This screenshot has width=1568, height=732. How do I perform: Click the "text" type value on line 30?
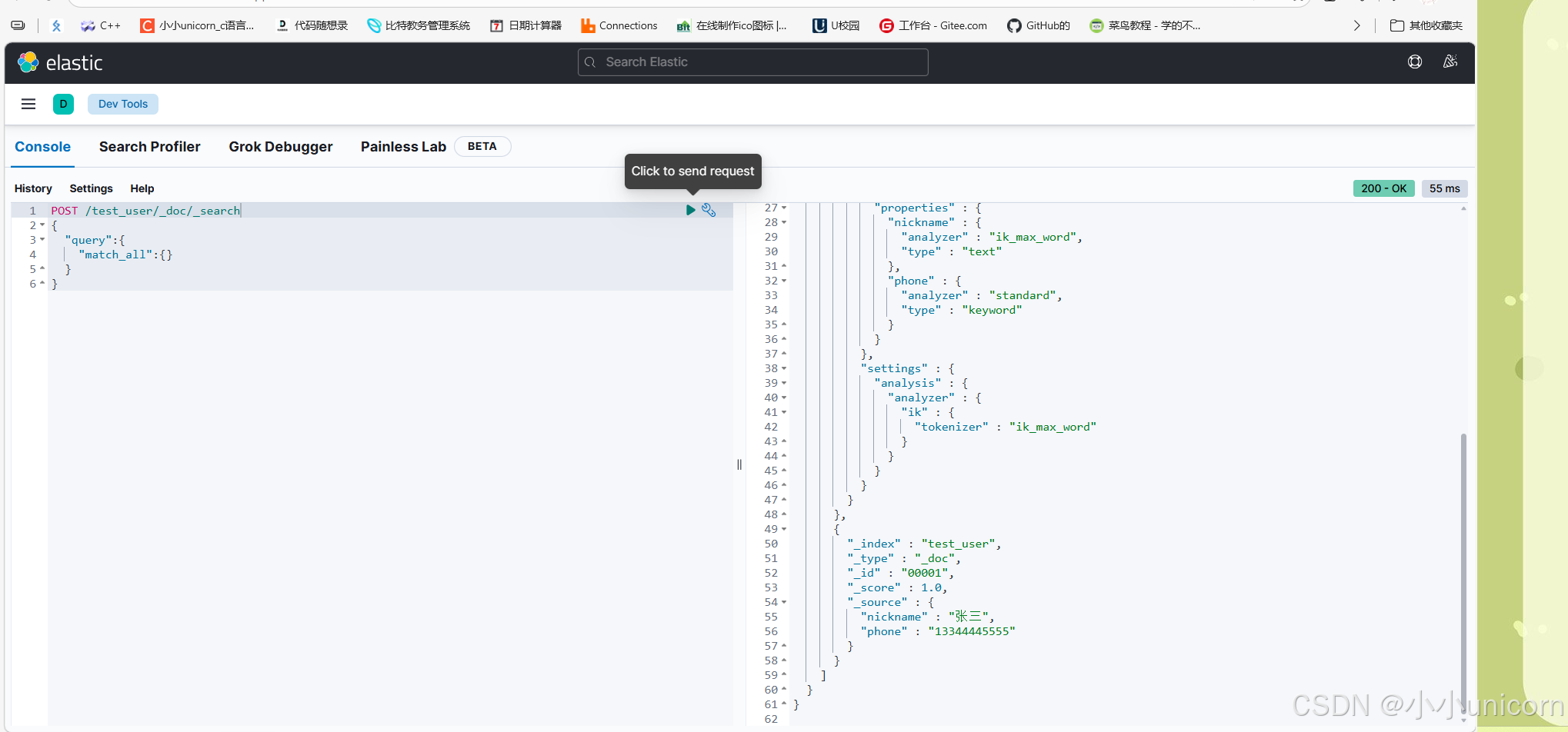(982, 251)
